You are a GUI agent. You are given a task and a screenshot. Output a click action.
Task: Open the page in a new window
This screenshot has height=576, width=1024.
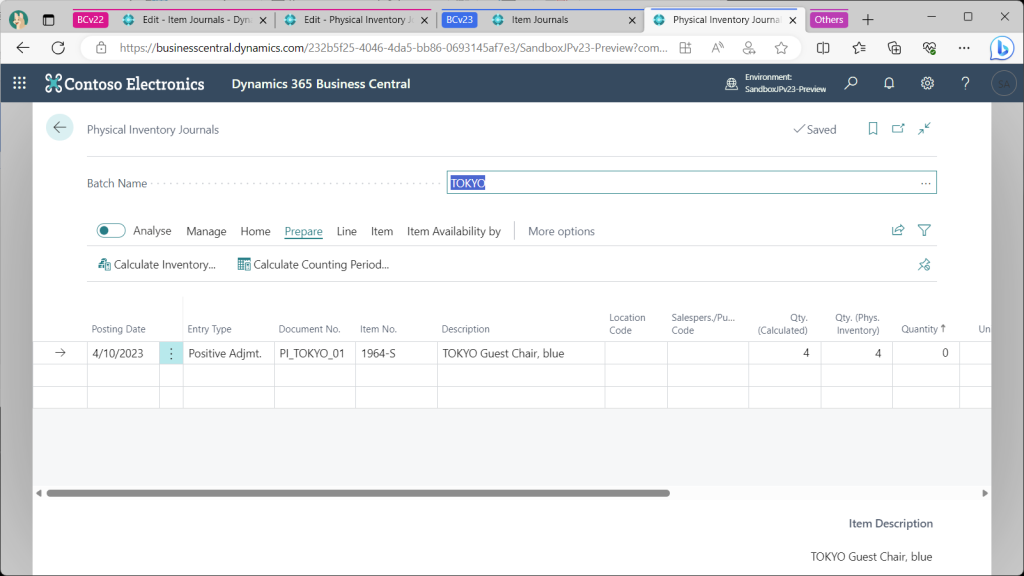point(899,129)
